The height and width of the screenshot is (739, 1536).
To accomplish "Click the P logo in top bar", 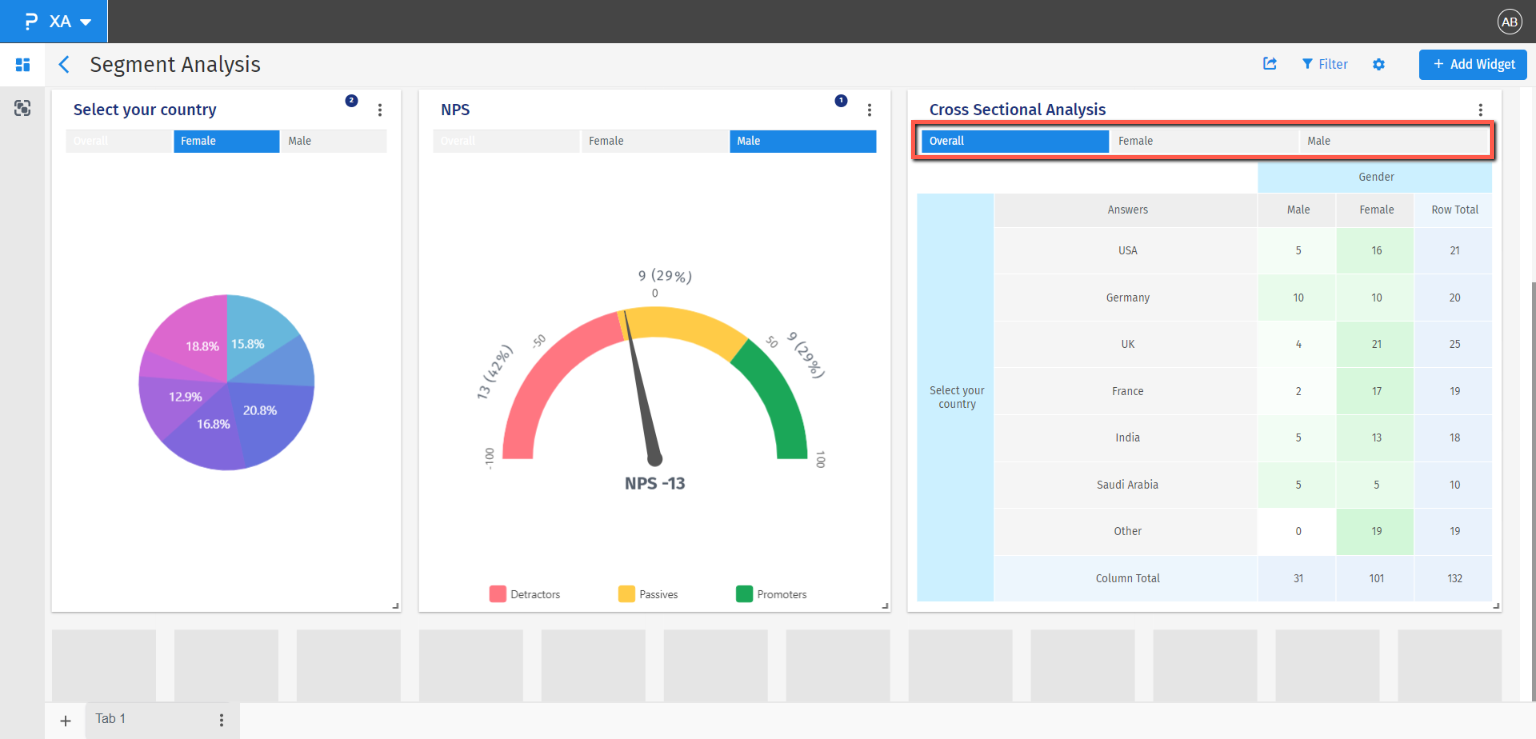I will click(31, 21).
